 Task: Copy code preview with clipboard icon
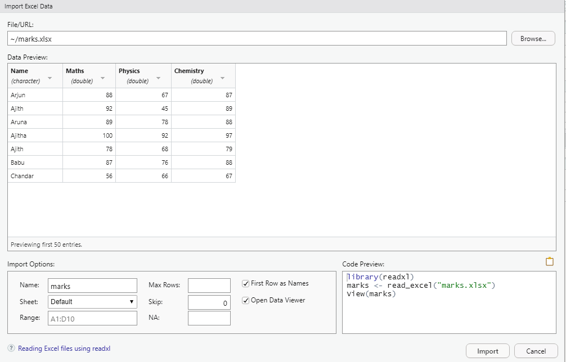[549, 262]
